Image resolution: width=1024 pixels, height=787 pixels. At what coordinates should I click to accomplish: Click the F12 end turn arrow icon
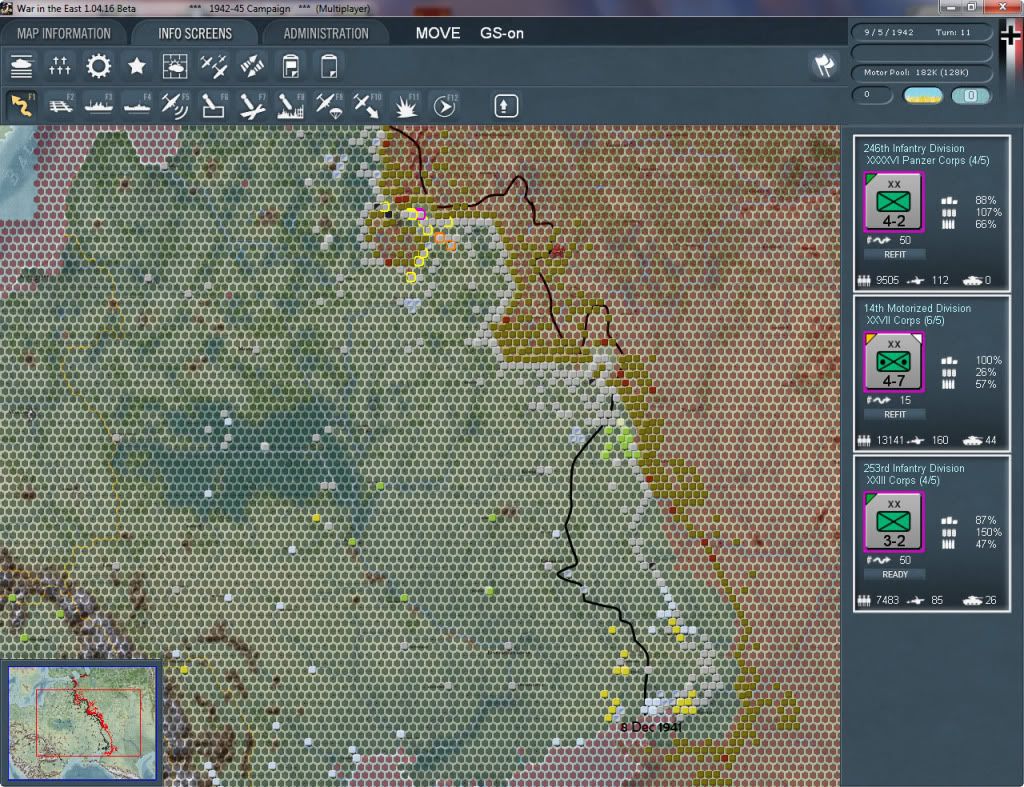pyautogui.click(x=445, y=106)
